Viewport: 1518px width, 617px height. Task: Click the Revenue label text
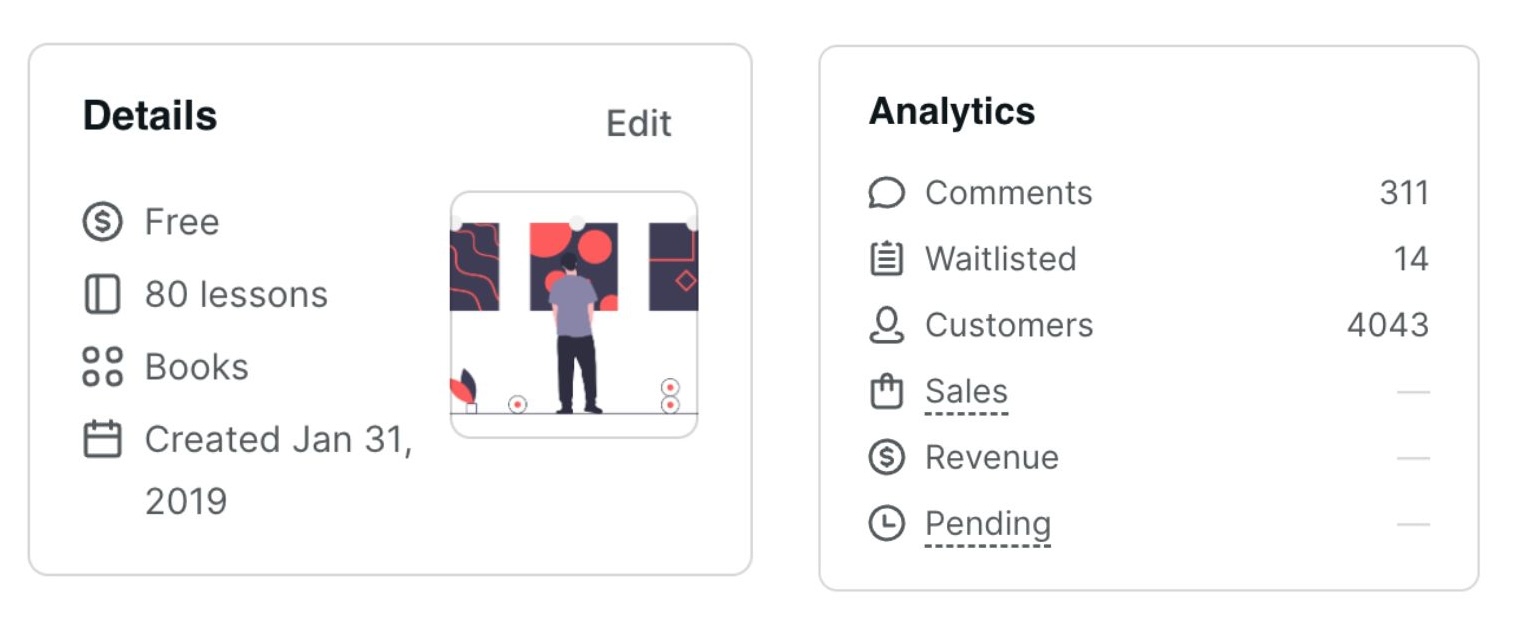tap(991, 457)
